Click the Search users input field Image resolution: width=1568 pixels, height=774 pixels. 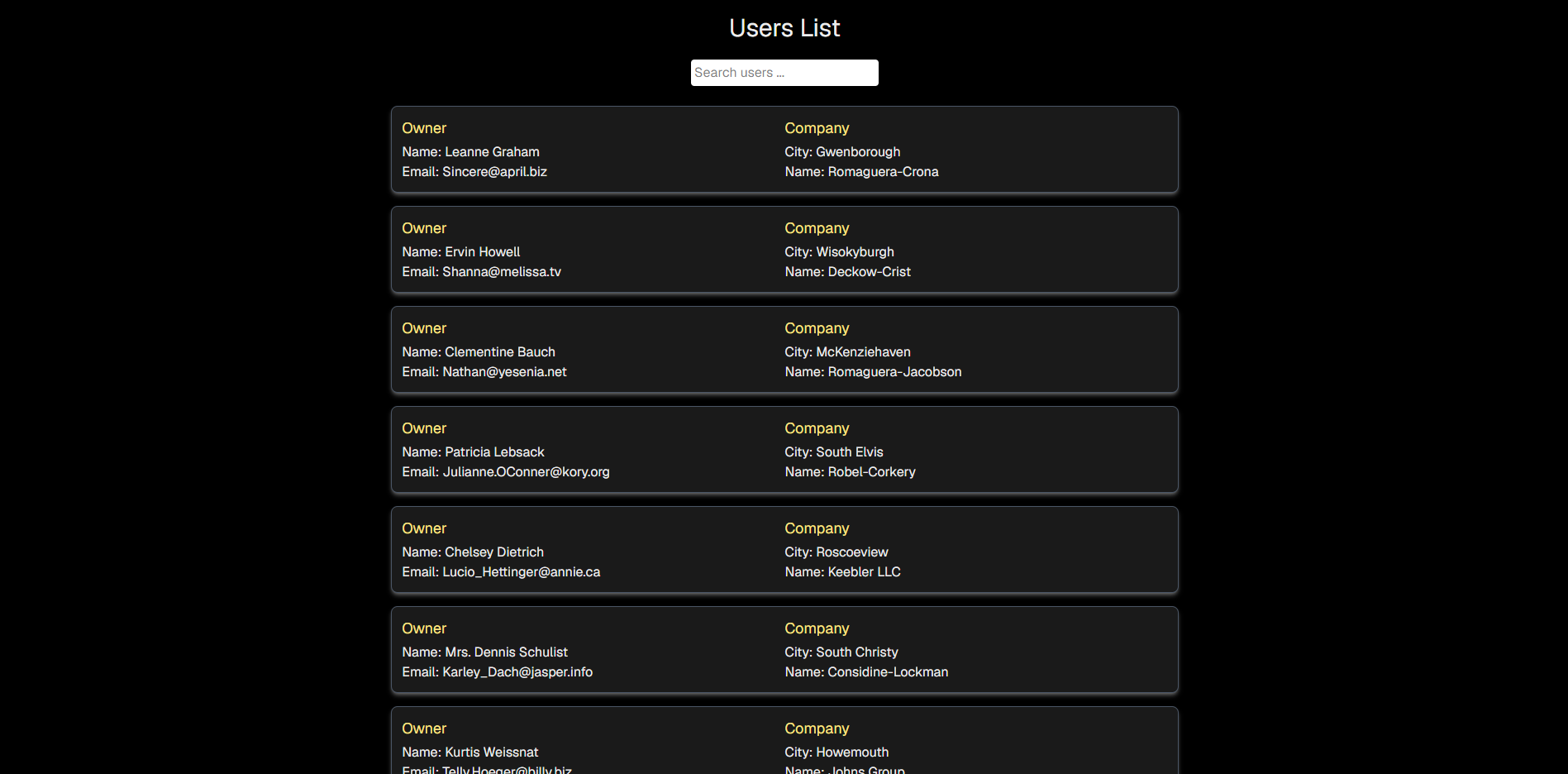pos(784,73)
